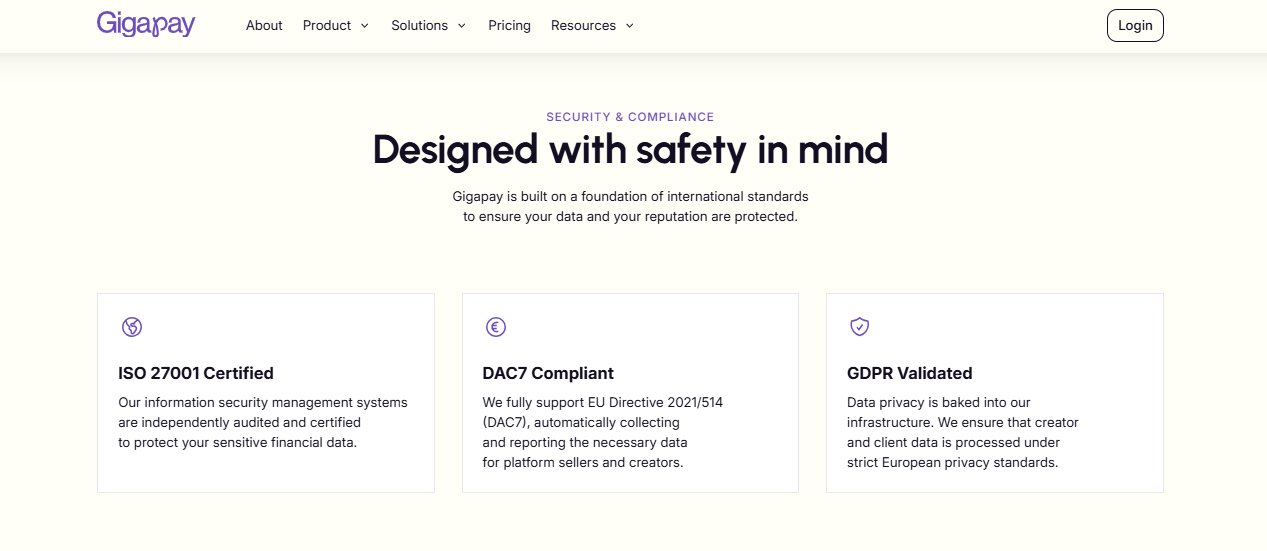Expand the Solutions chevron arrow
The image size is (1267, 551).
click(462, 26)
